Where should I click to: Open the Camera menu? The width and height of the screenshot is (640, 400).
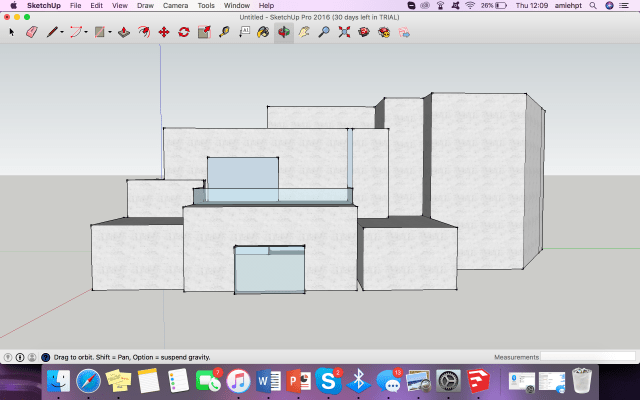(176, 6)
